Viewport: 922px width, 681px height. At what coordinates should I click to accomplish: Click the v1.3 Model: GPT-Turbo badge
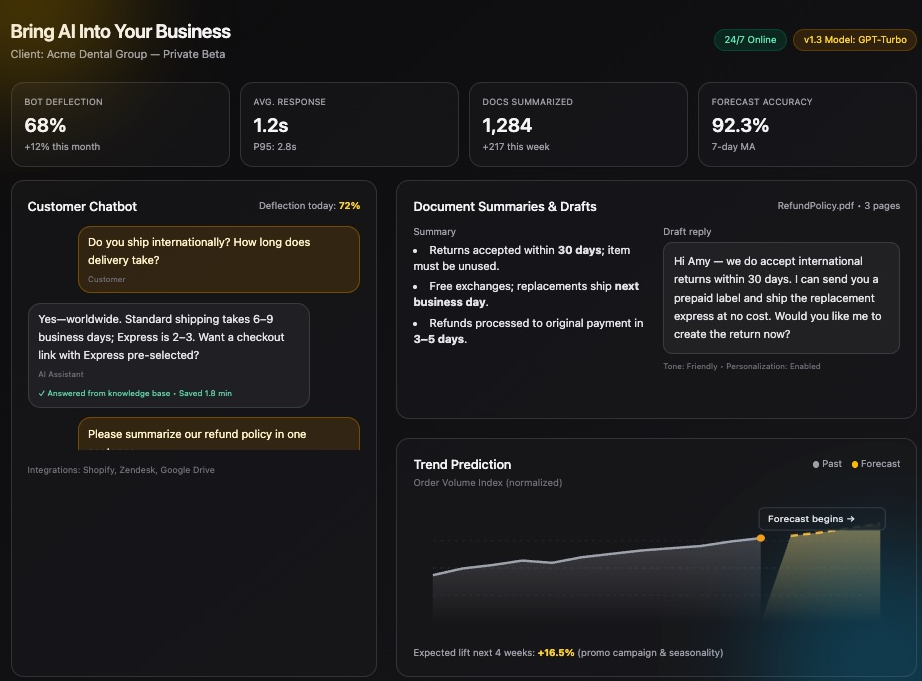[855, 40]
